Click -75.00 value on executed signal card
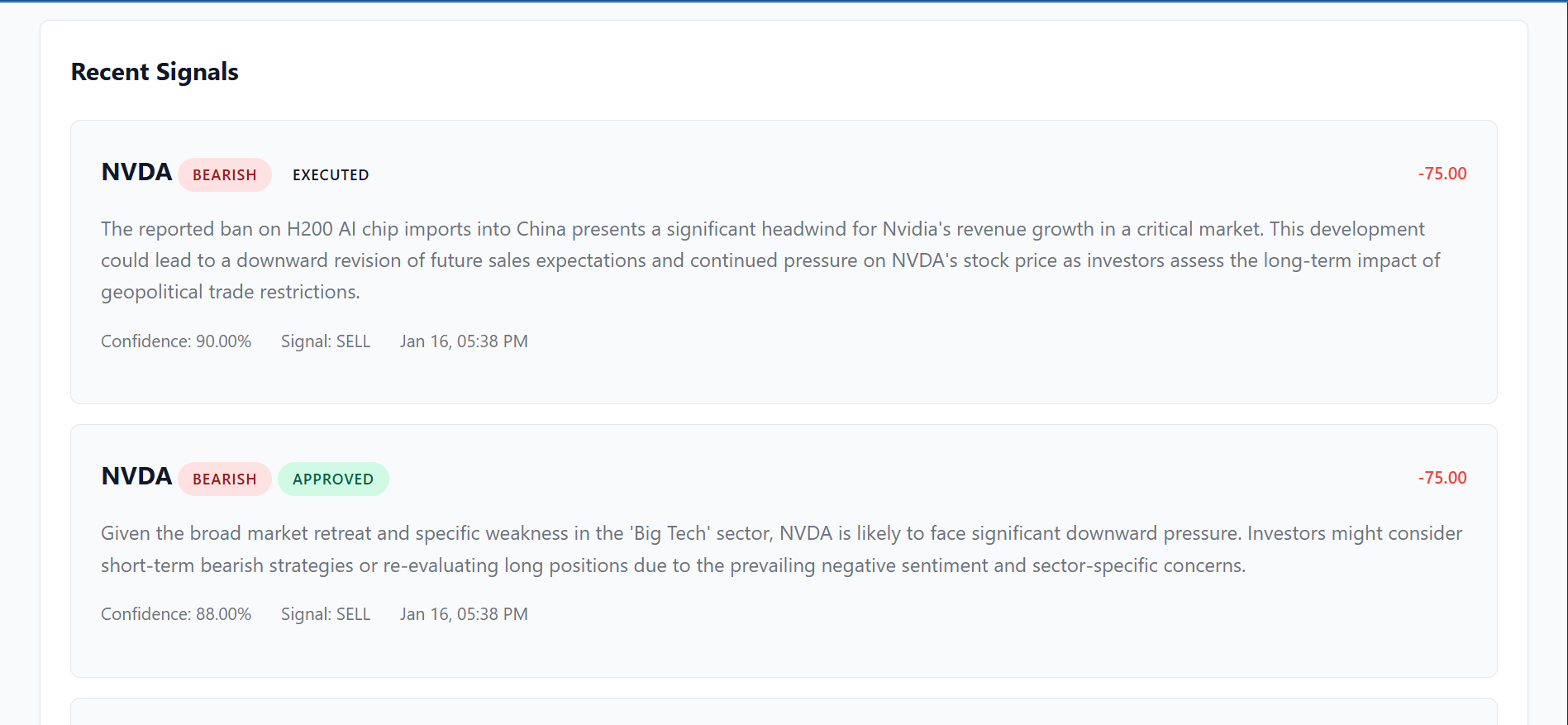 tap(1442, 174)
